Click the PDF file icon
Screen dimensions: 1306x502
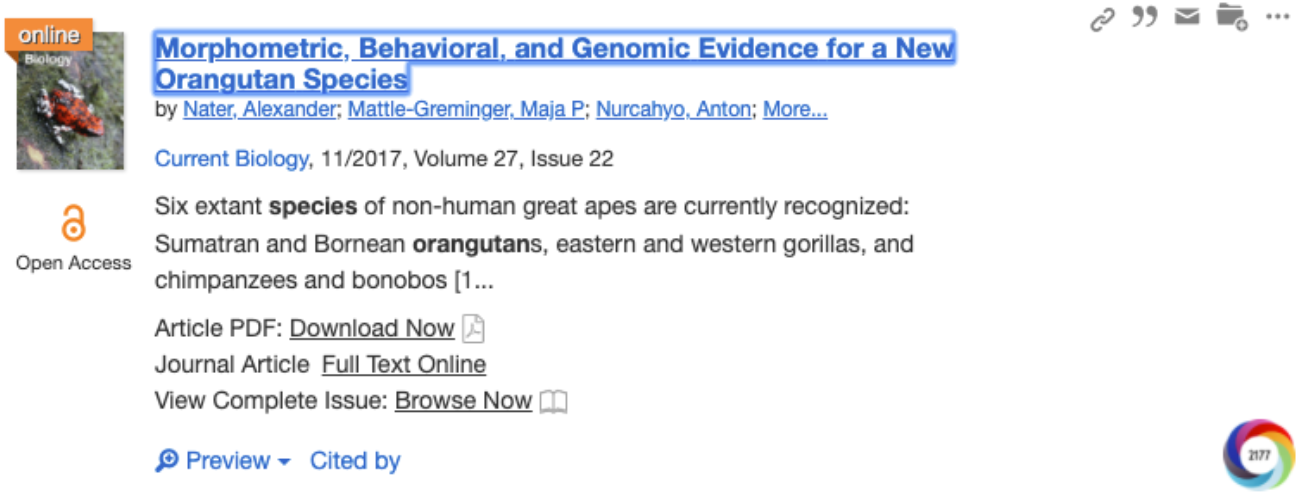pyautogui.click(x=473, y=329)
